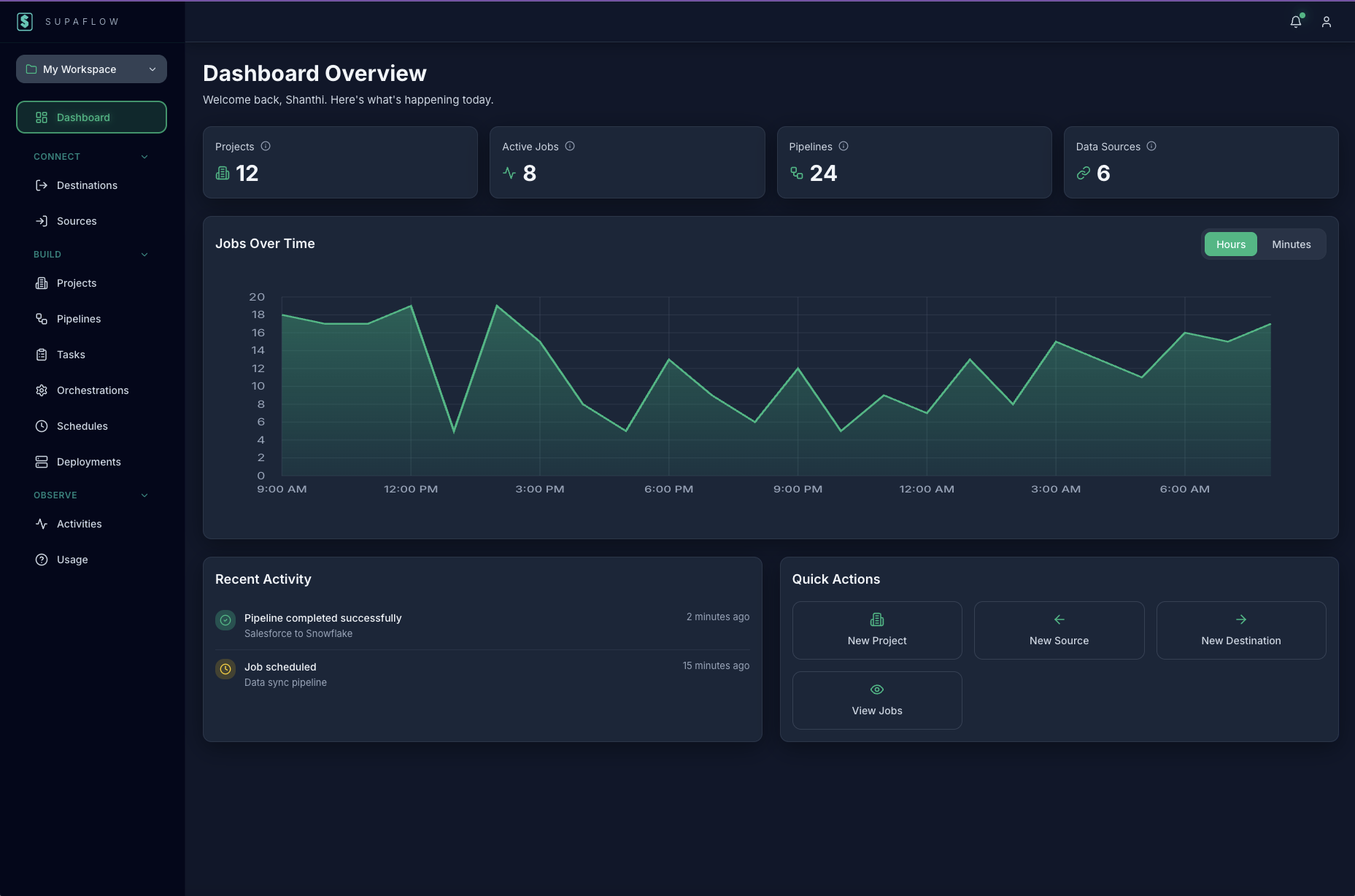Click the 'Dashboard Overview' heading
This screenshot has width=1355, height=896.
click(x=314, y=73)
